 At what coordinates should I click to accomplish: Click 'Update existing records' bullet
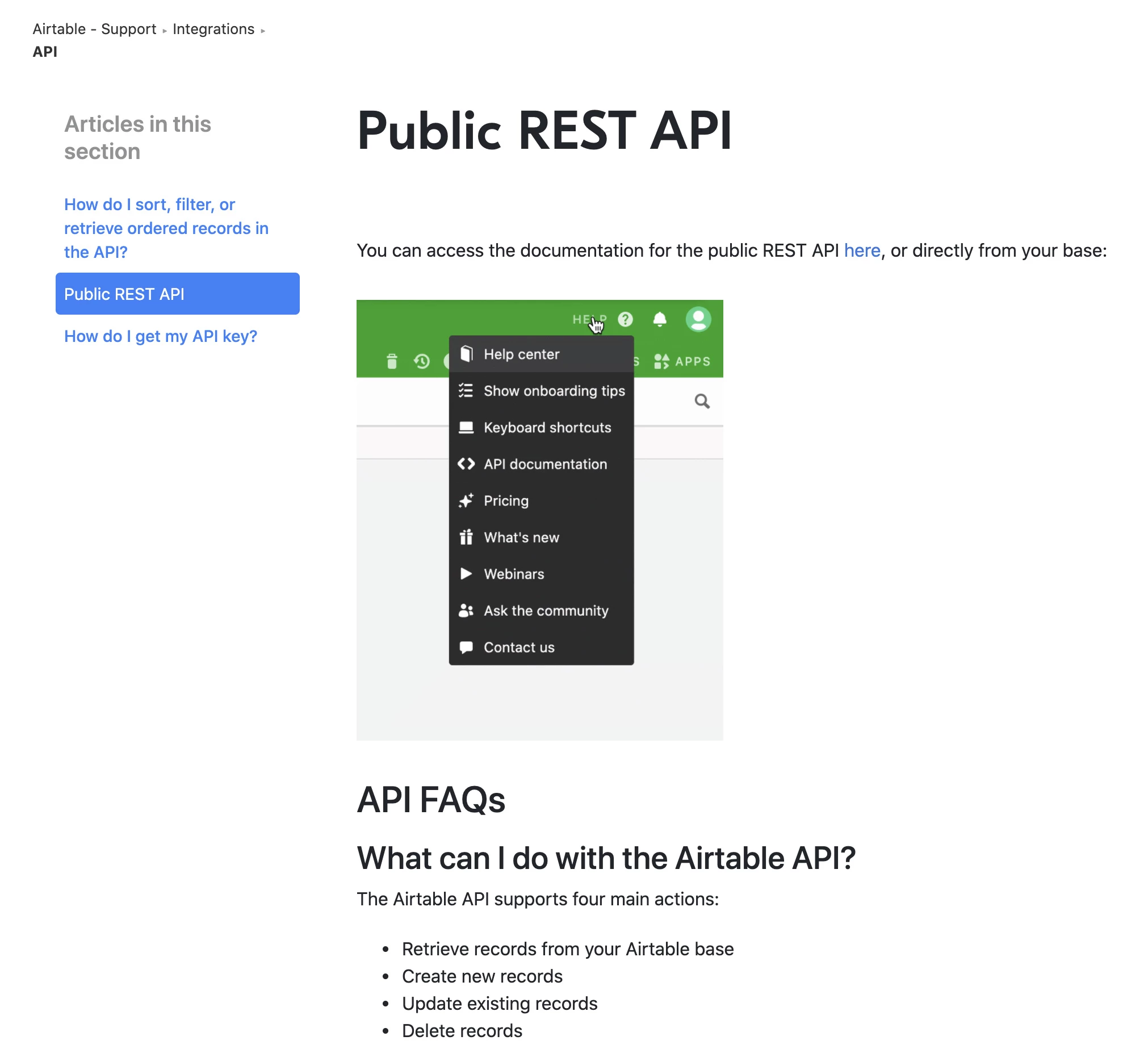coord(500,1004)
